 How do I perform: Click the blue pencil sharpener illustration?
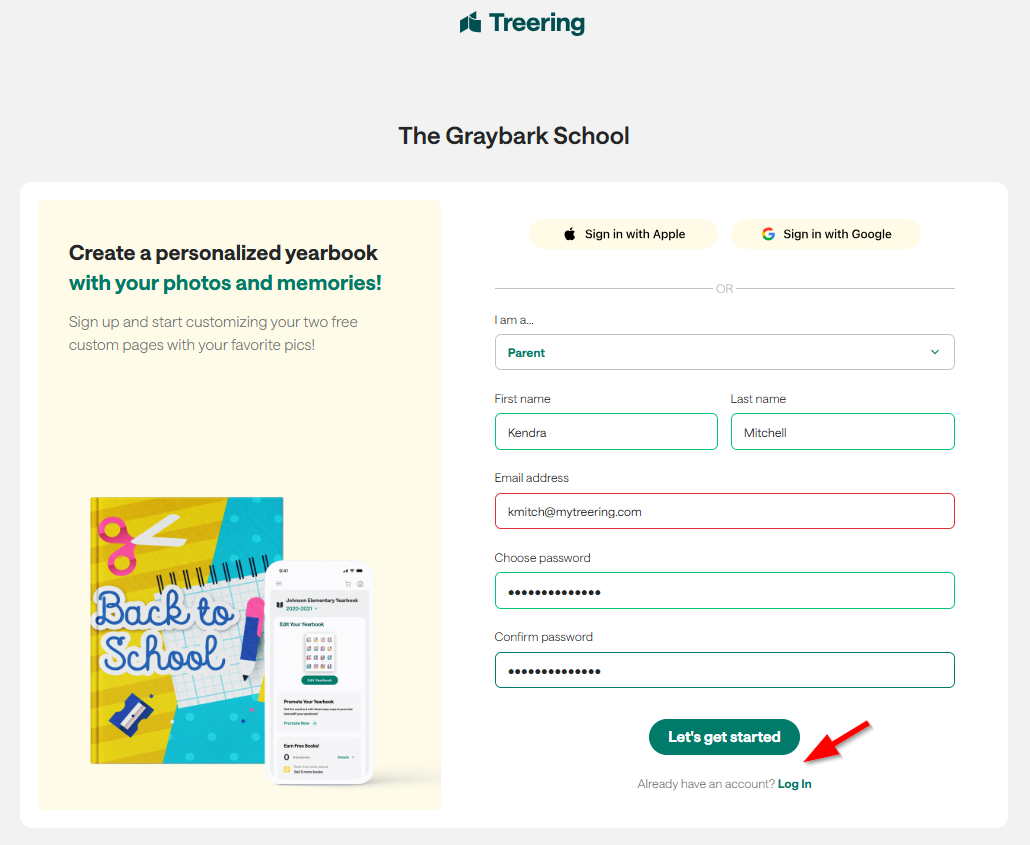[x=131, y=714]
